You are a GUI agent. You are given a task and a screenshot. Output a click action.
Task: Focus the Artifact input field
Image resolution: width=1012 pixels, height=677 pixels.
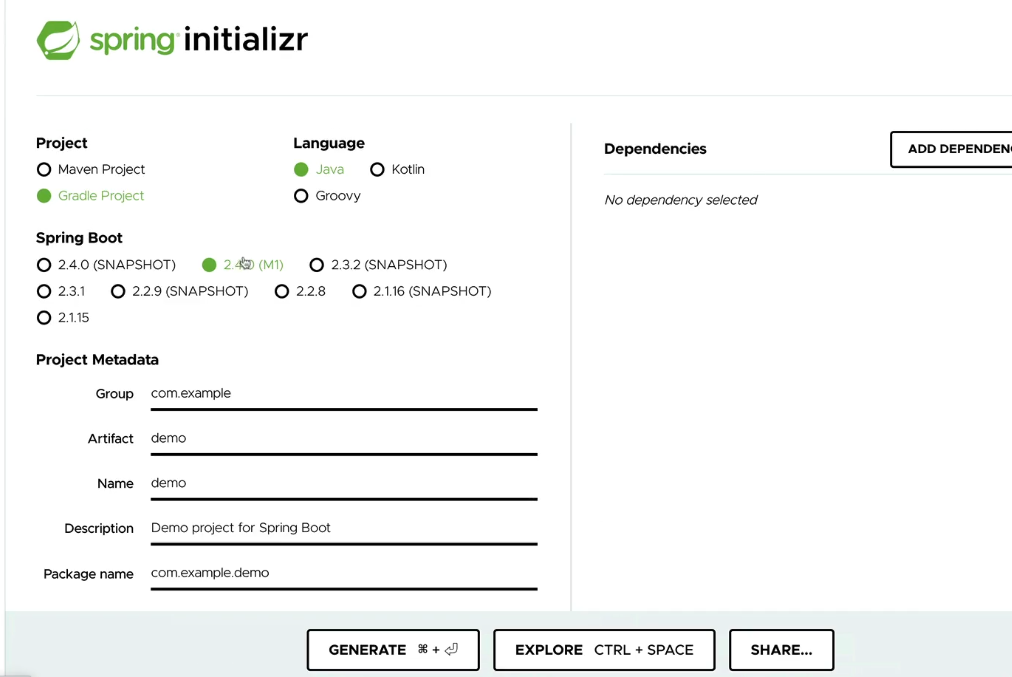coord(344,439)
